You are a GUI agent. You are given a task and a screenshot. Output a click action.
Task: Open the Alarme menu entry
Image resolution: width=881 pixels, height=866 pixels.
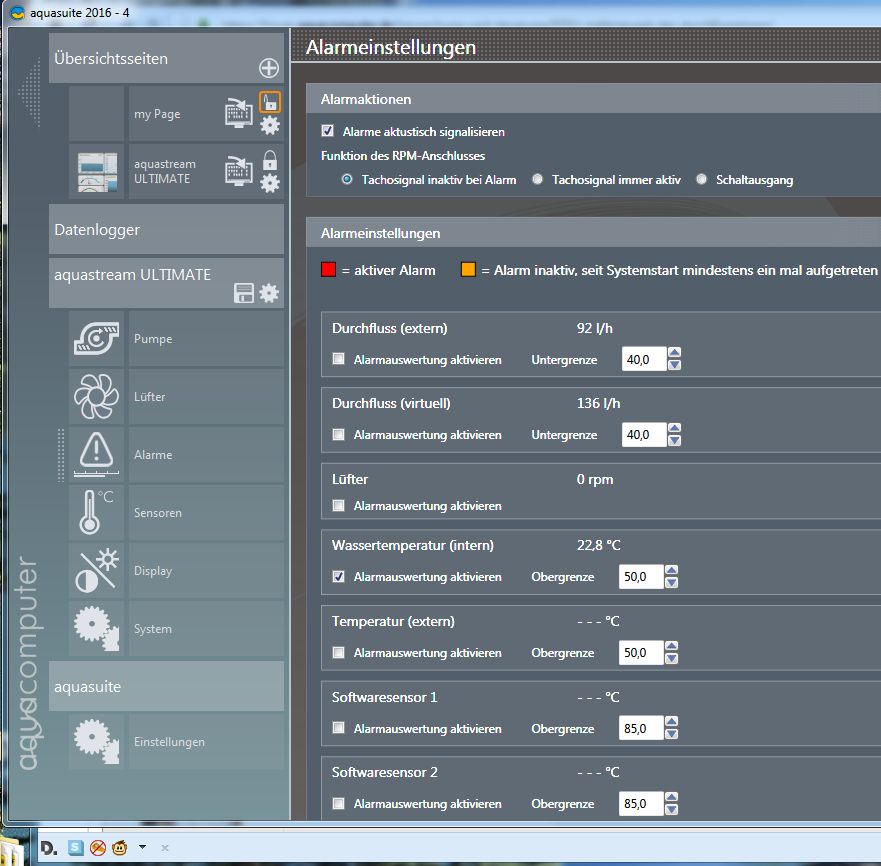coord(153,455)
